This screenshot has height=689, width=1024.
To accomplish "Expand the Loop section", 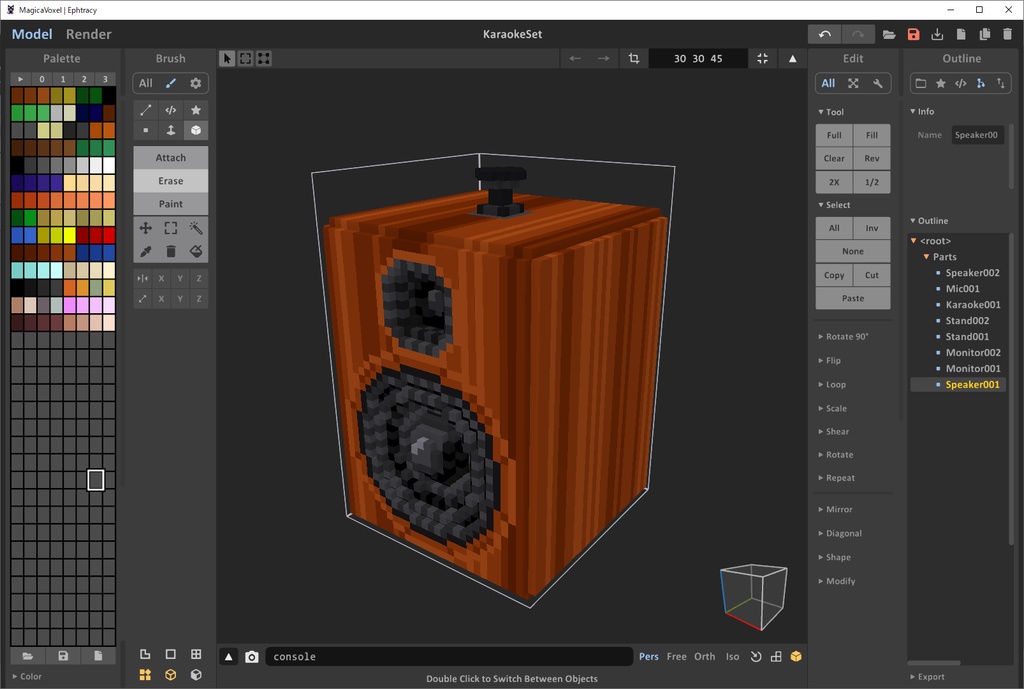I will pos(835,384).
